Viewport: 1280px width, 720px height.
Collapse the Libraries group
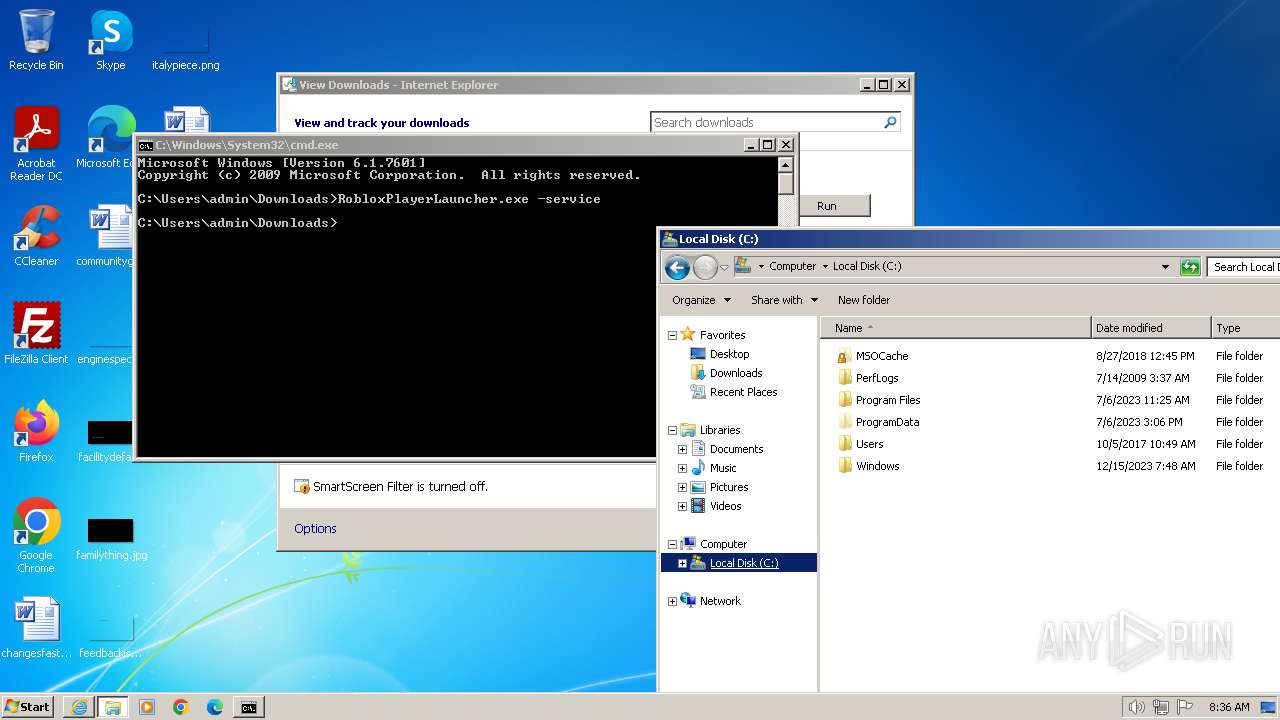click(x=672, y=431)
